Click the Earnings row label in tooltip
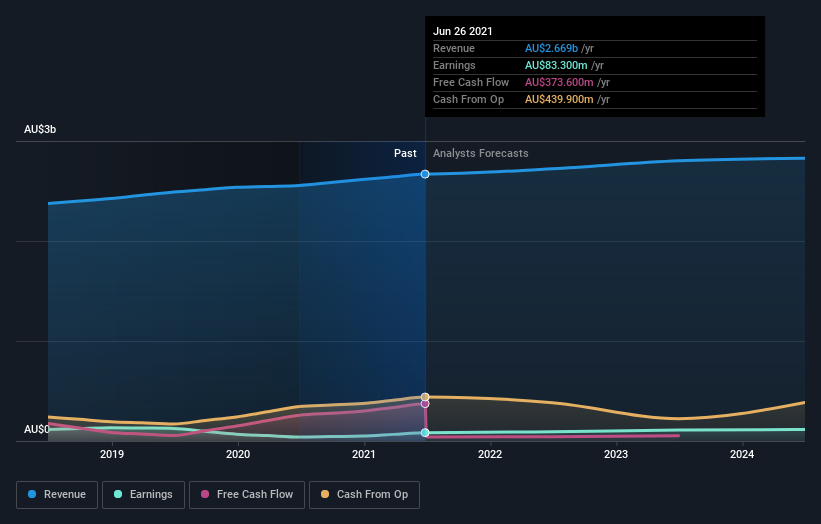Viewport: 821px width, 524px height. 454,65
